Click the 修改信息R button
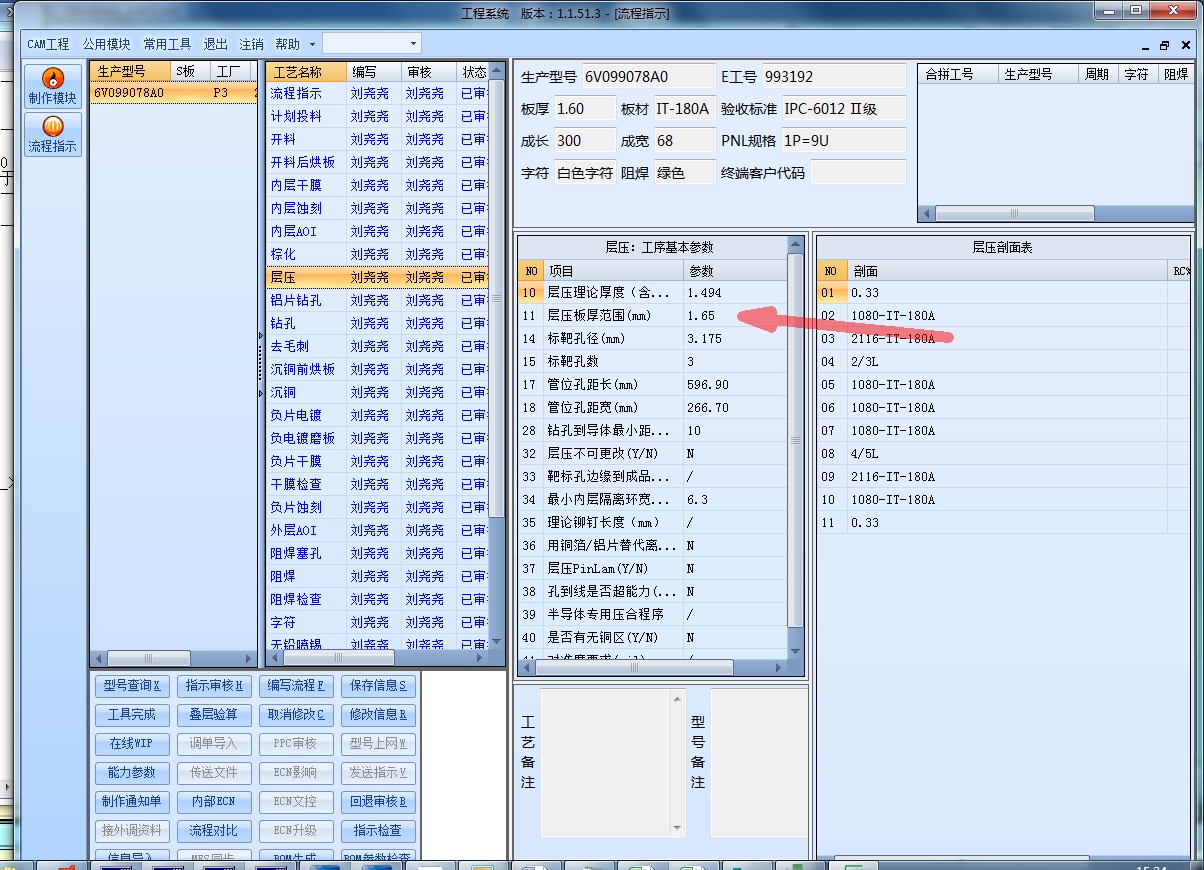This screenshot has width=1204, height=870. [x=379, y=715]
